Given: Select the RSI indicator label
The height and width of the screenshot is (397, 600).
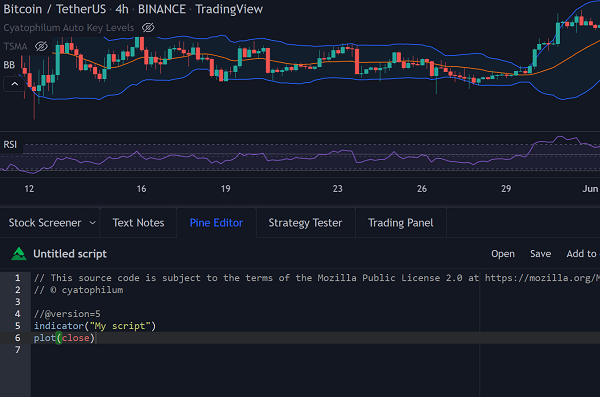Looking at the screenshot, I should 10,144.
